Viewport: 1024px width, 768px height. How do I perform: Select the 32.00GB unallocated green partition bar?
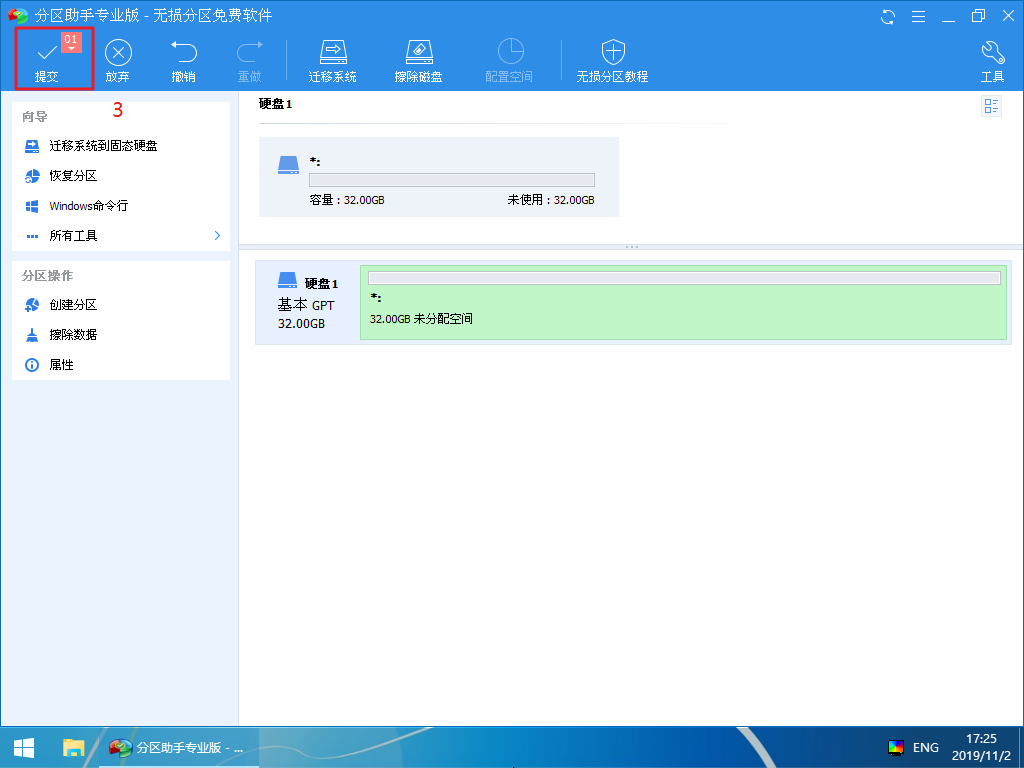point(683,304)
